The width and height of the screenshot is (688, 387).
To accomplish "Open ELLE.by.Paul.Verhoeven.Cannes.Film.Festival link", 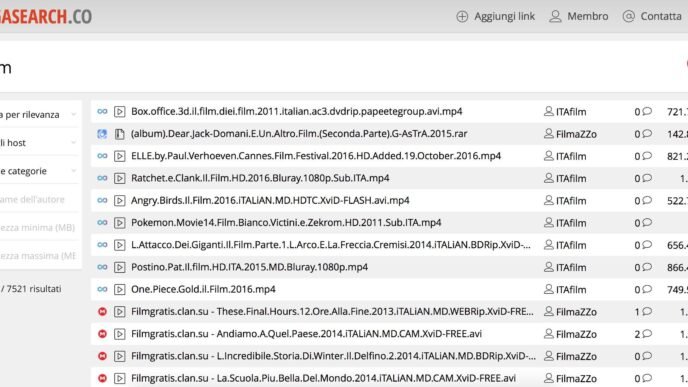I will point(316,156).
